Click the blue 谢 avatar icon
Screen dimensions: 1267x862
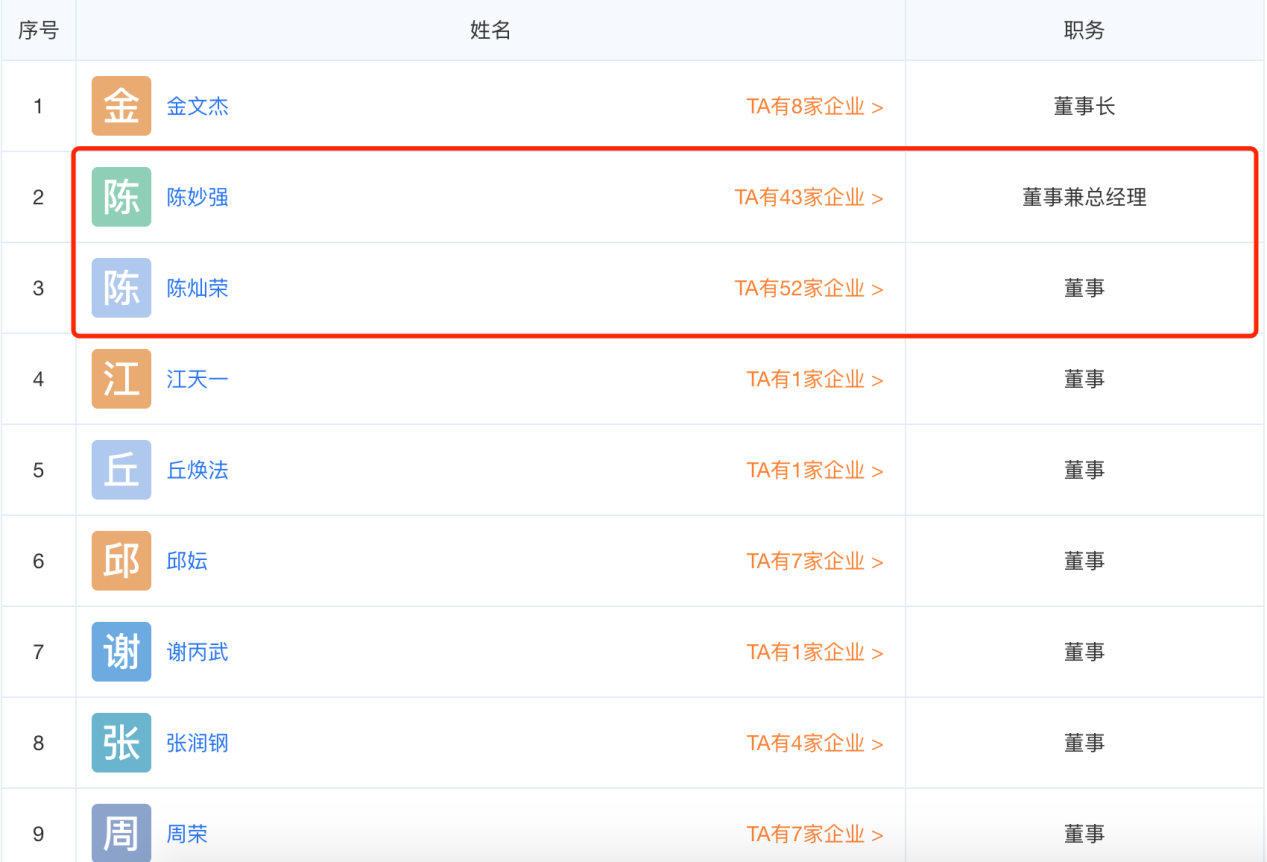[x=121, y=652]
